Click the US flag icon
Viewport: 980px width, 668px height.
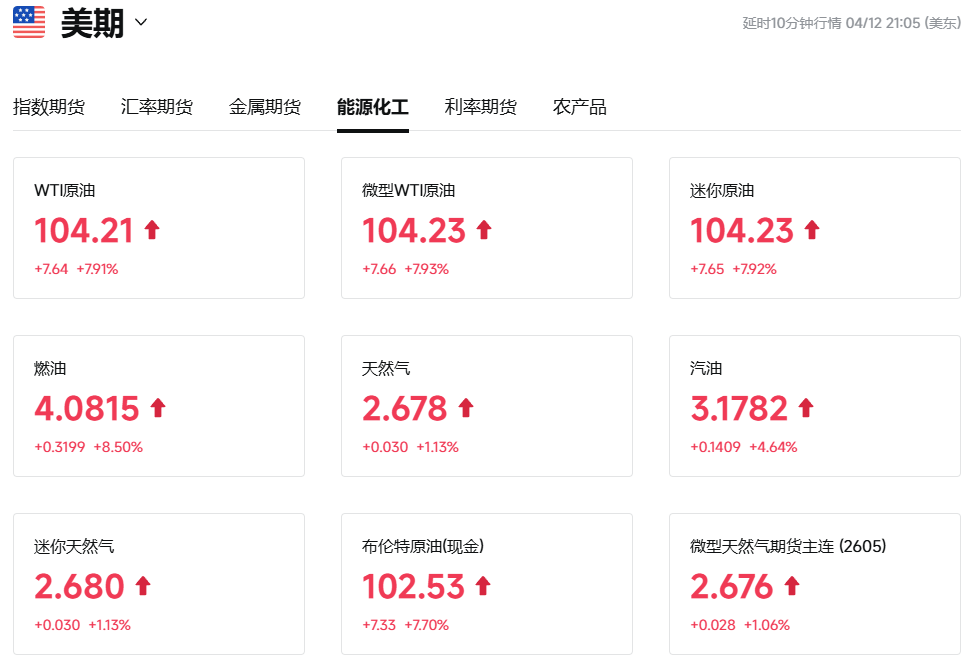point(29,22)
